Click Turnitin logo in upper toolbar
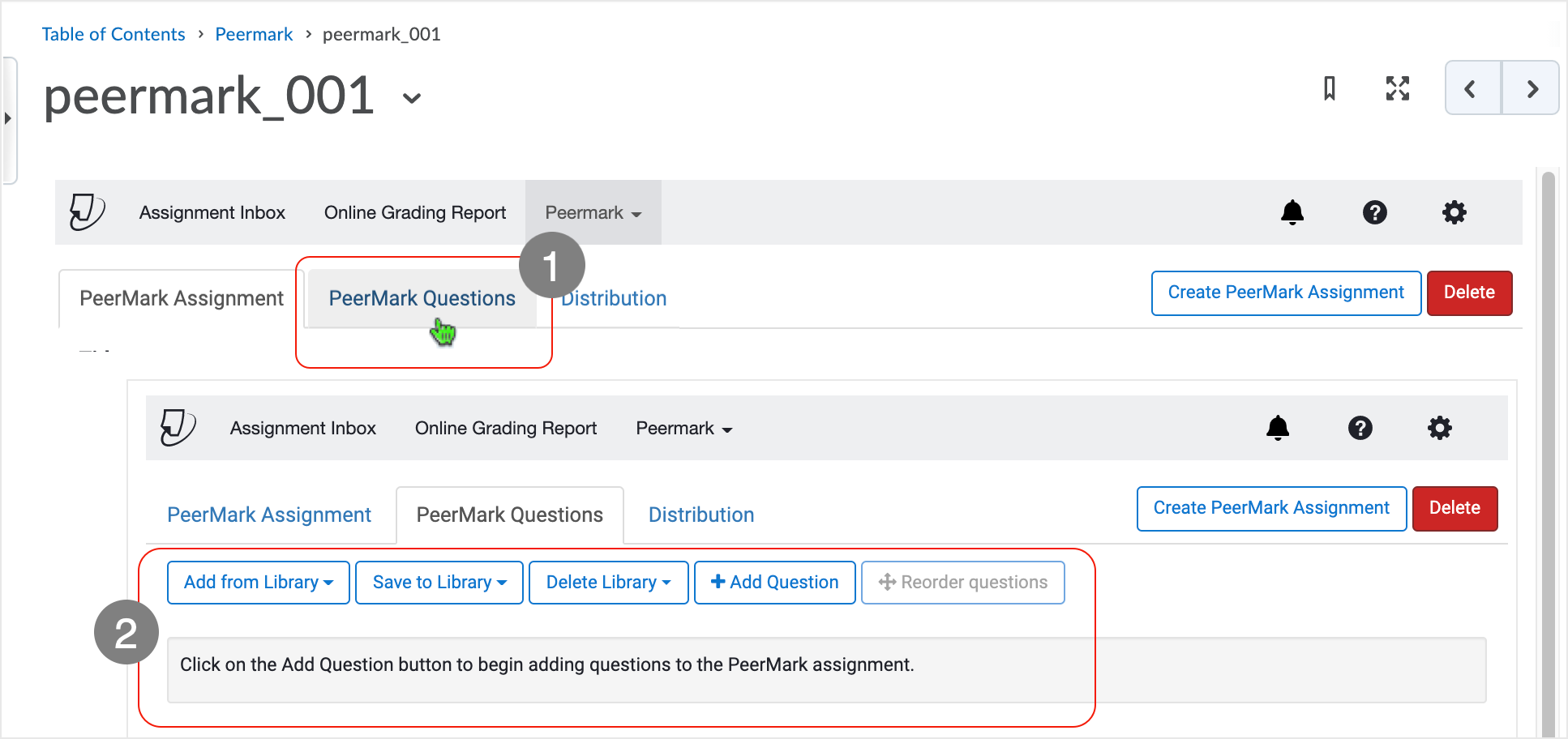 point(87,212)
